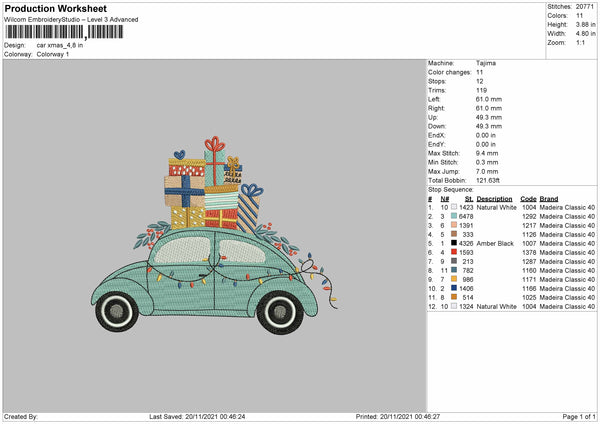Select the Machine Tajima value

click(487, 63)
